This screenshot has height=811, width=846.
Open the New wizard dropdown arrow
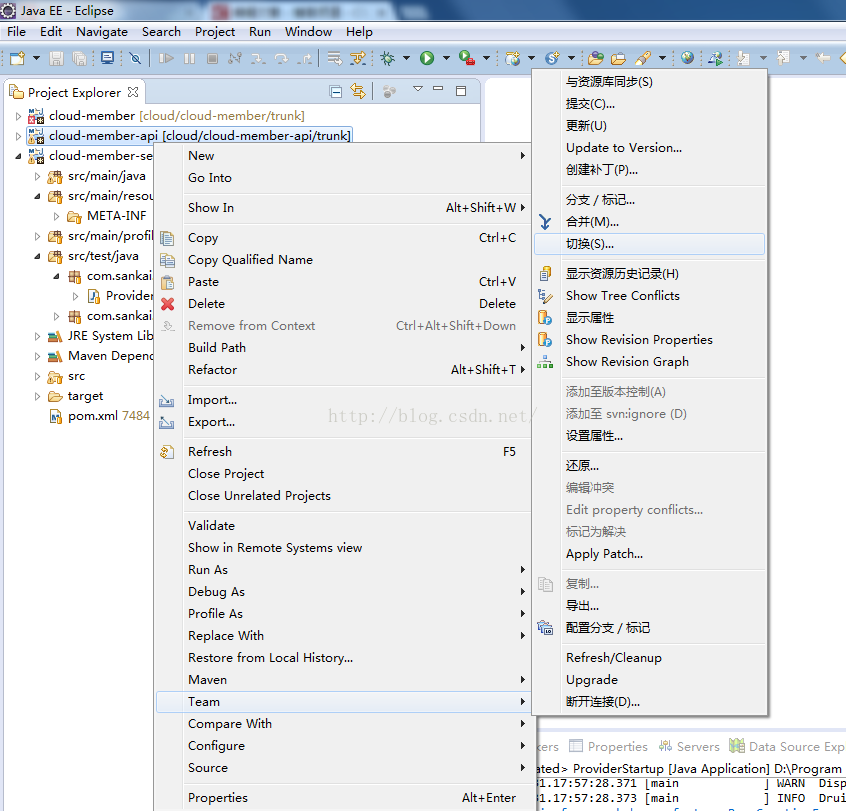coord(36,58)
